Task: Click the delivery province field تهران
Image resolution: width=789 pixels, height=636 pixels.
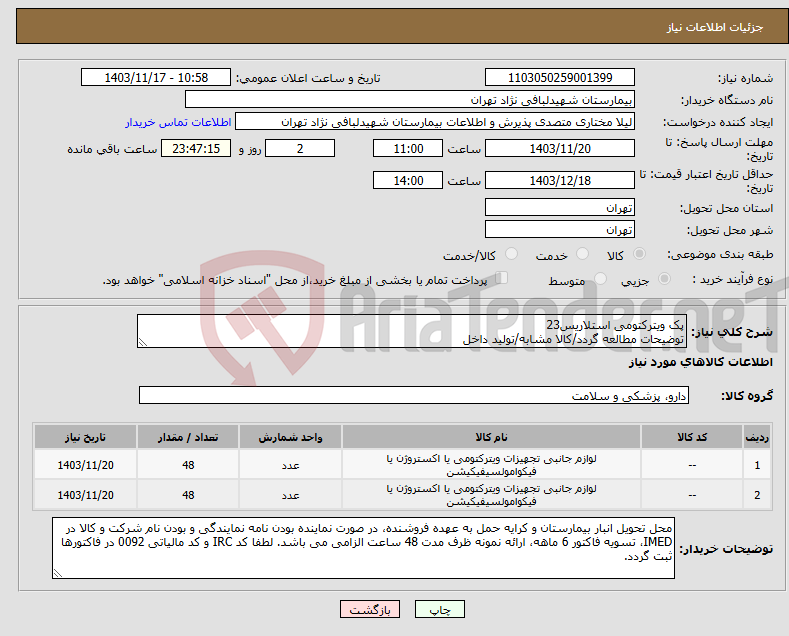Action: click(x=560, y=207)
